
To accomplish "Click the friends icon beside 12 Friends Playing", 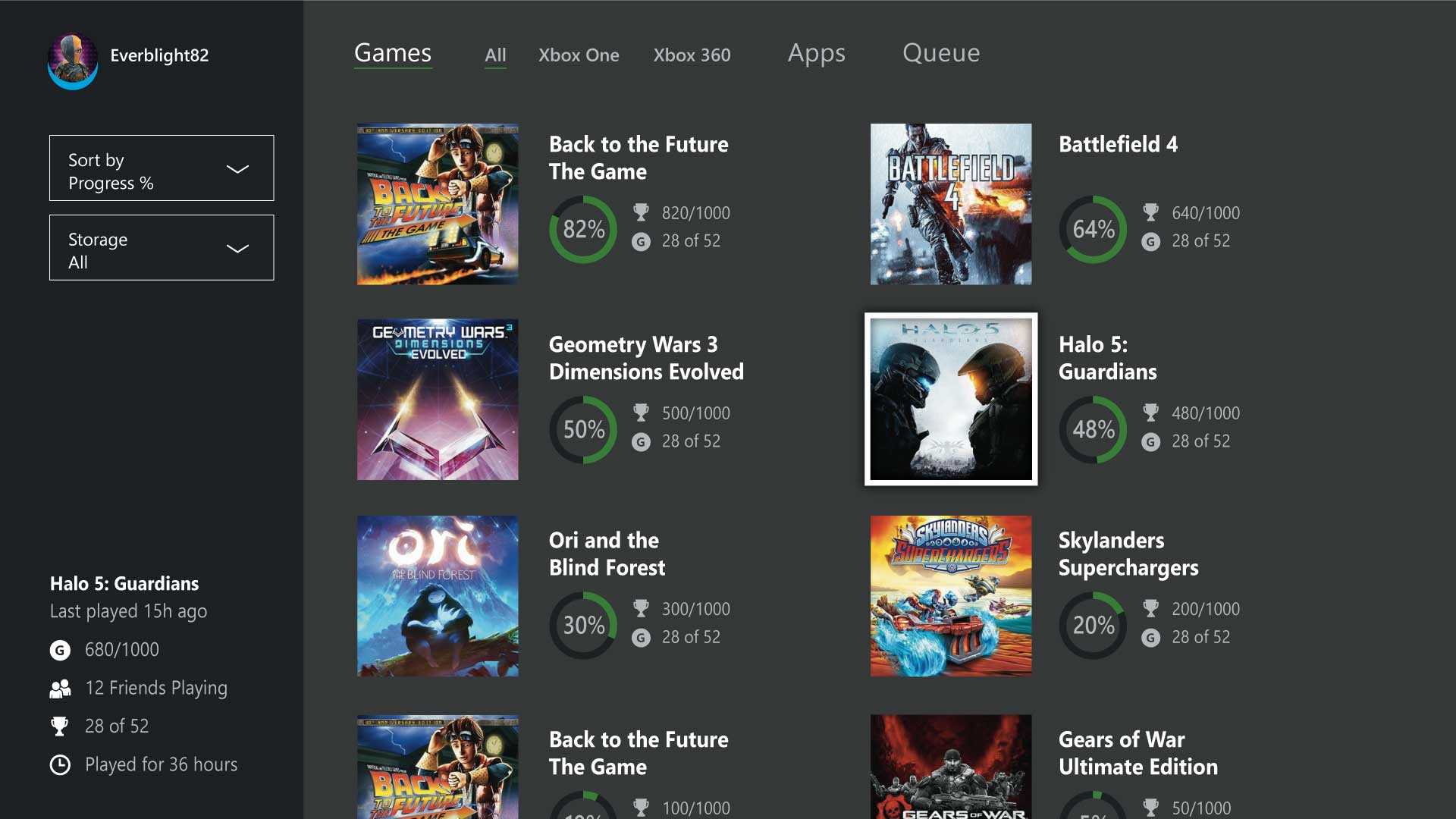I will [60, 689].
